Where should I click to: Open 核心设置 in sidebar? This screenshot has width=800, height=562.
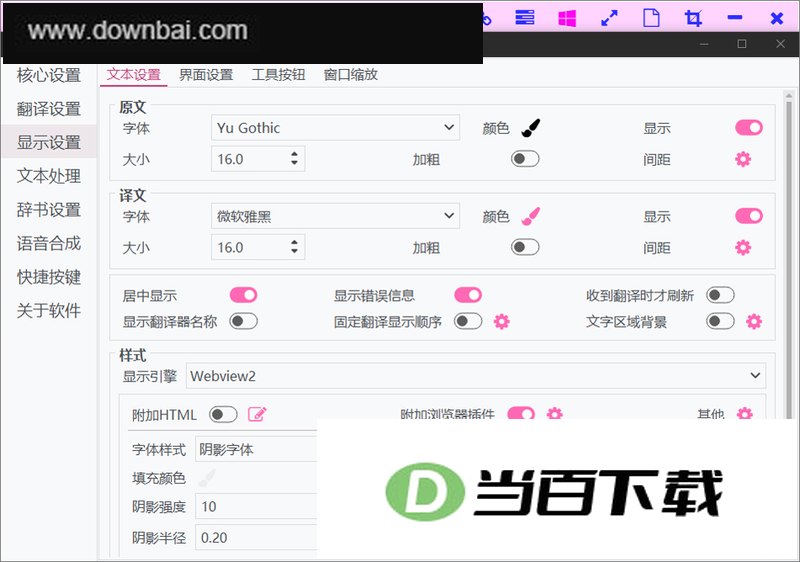coord(48,75)
